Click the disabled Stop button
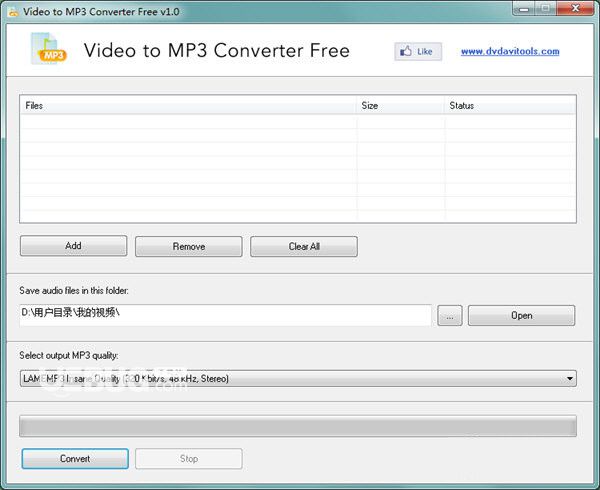Viewport: 600px width, 490px height. tap(189, 459)
